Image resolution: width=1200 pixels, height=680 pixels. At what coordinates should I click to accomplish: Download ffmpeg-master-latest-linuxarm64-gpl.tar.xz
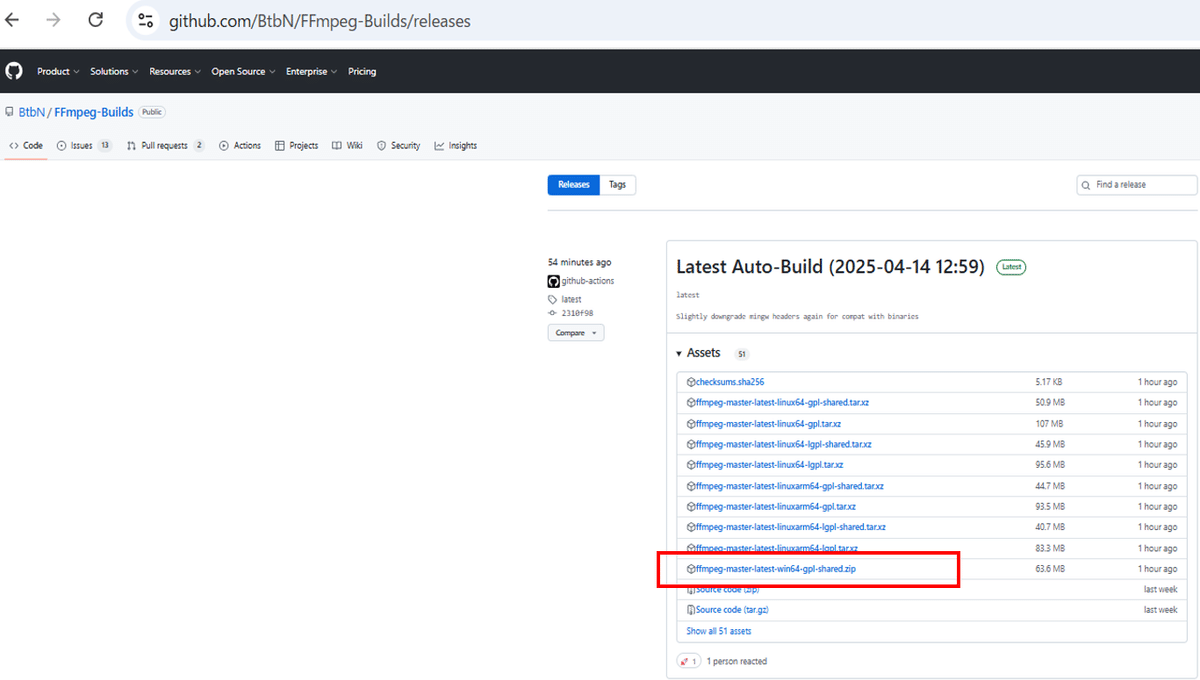click(x=776, y=507)
